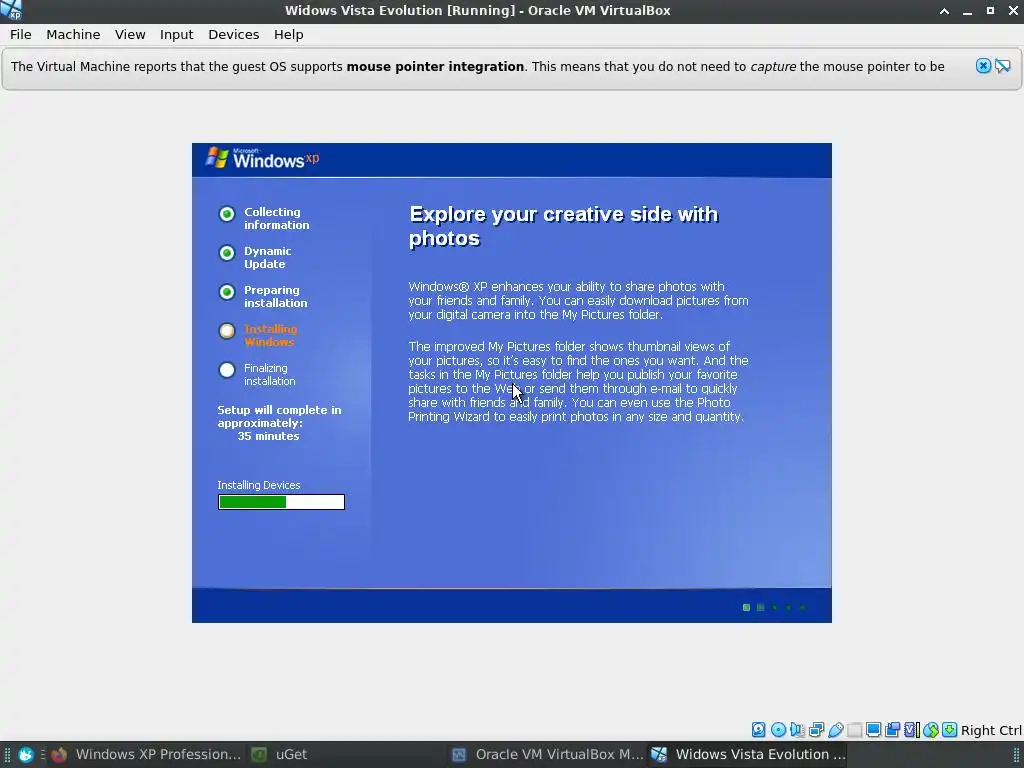Click the optical disc drive status icon
Image resolution: width=1024 pixels, height=768 pixels.
pos(778,729)
